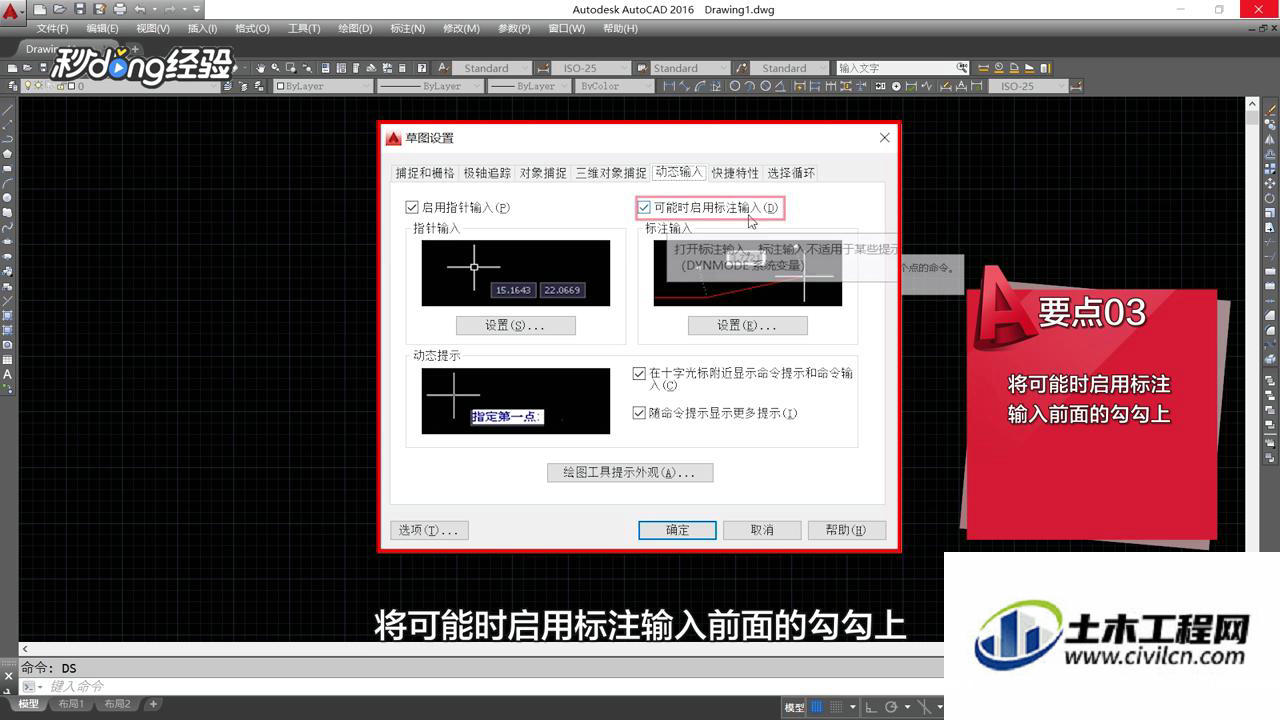Open the 文件(F) menu
This screenshot has height=720, width=1280.
coord(53,28)
